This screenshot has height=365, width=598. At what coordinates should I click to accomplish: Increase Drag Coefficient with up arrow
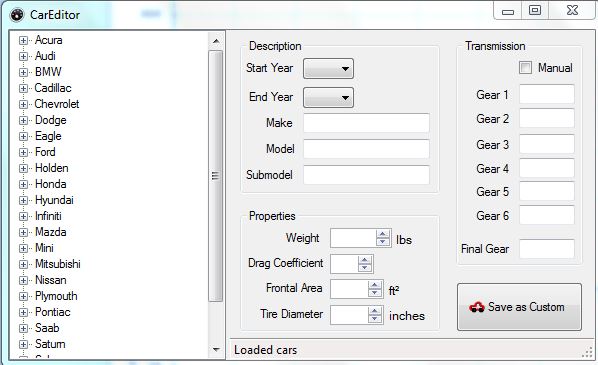pos(365,260)
